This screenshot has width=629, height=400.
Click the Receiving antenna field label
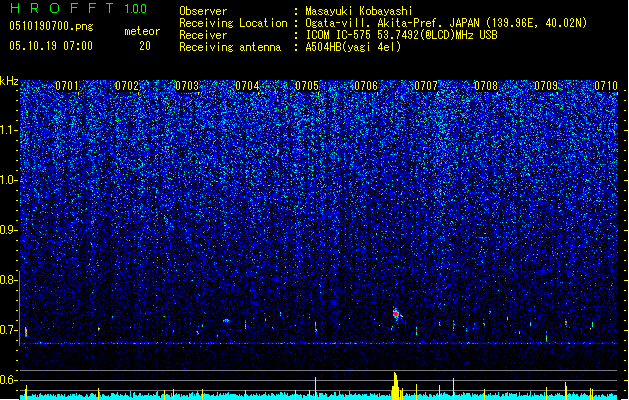tap(230, 47)
